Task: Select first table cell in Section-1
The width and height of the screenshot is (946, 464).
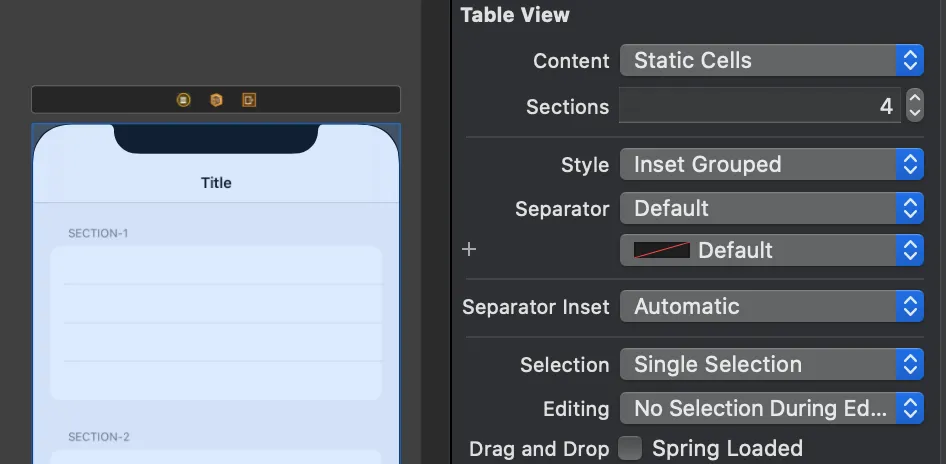Action: (216, 266)
